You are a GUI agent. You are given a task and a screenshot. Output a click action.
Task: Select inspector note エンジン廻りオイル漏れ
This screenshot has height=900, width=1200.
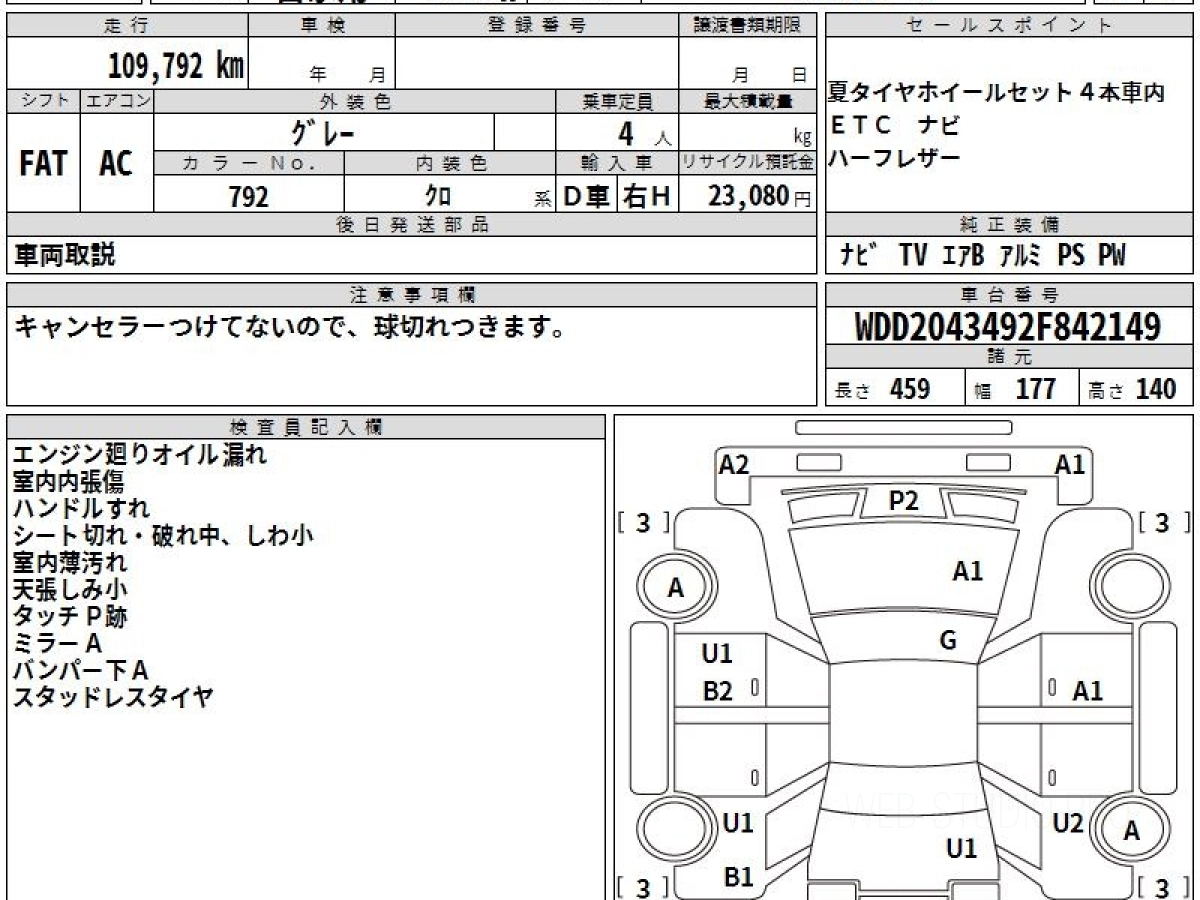tap(140, 455)
